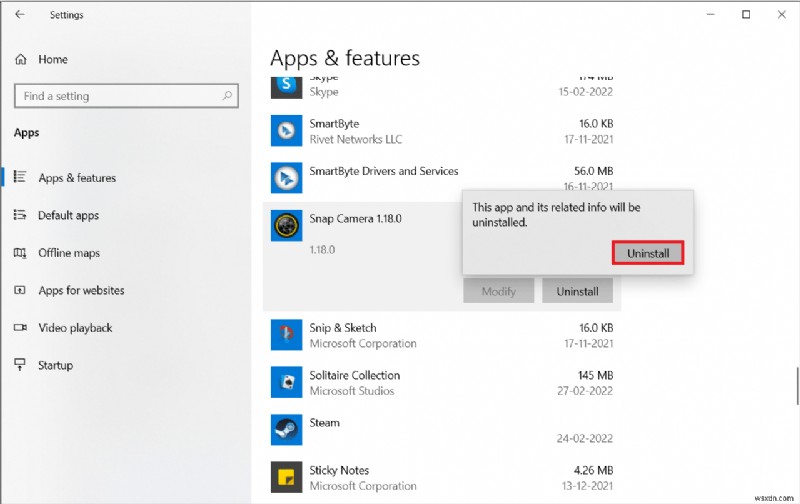Click the Steam app icon
Viewport: 800px width, 504px height.
[x=286, y=430]
